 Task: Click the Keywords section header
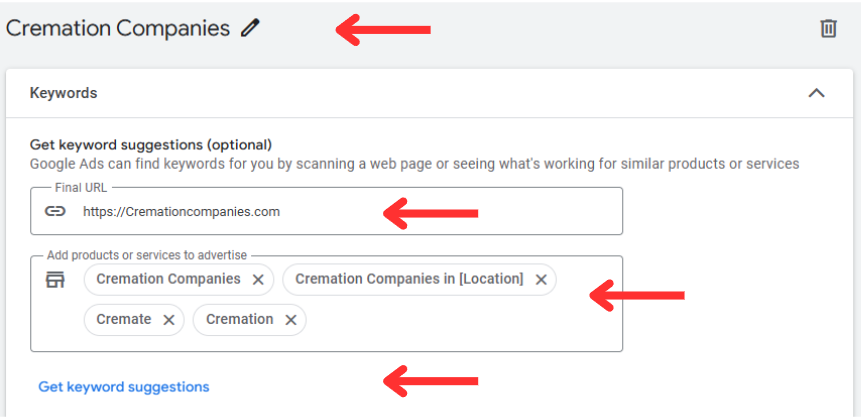coord(429,93)
